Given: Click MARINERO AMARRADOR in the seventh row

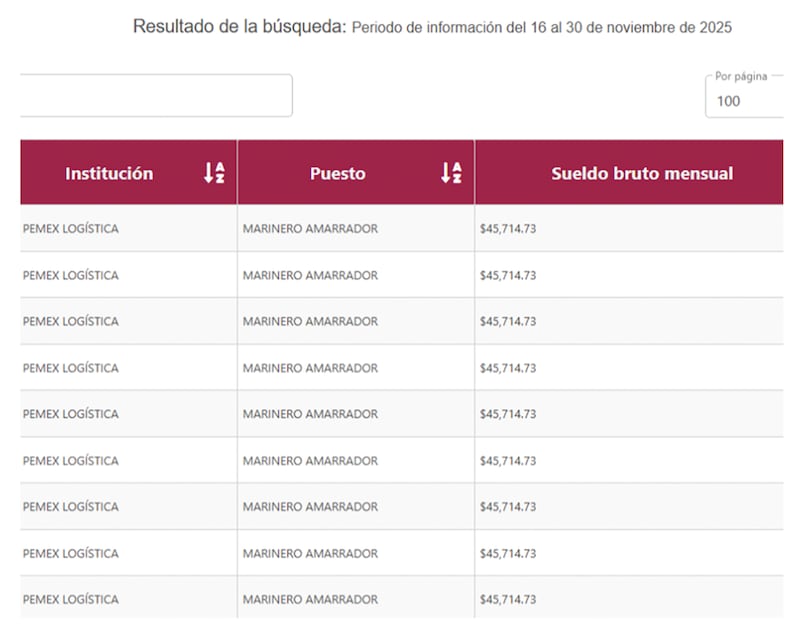Looking at the screenshot, I should (x=310, y=507).
